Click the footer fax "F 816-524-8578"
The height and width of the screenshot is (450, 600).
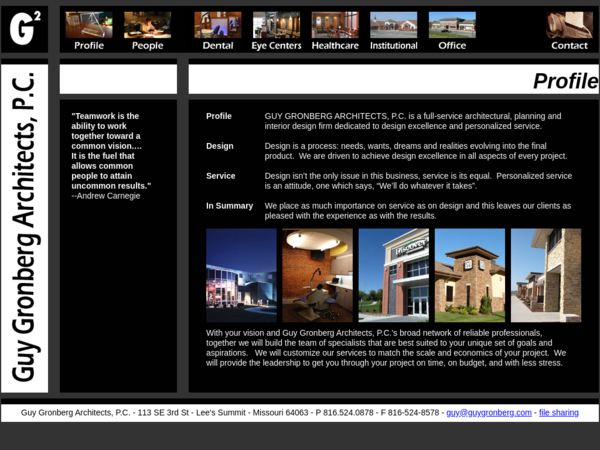point(410,412)
